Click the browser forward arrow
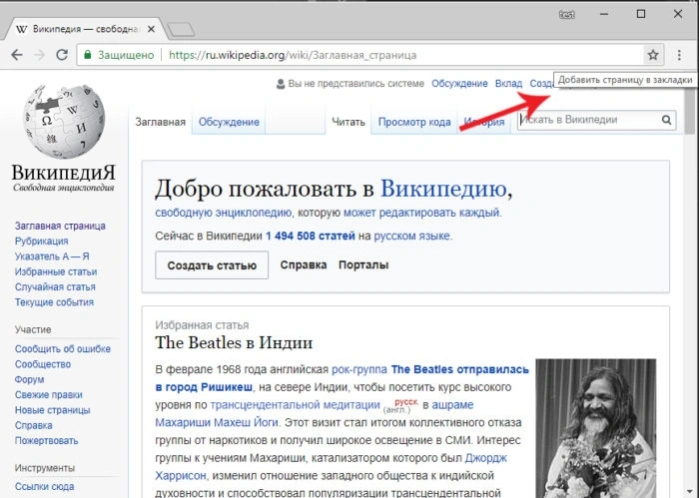 tap(40, 55)
